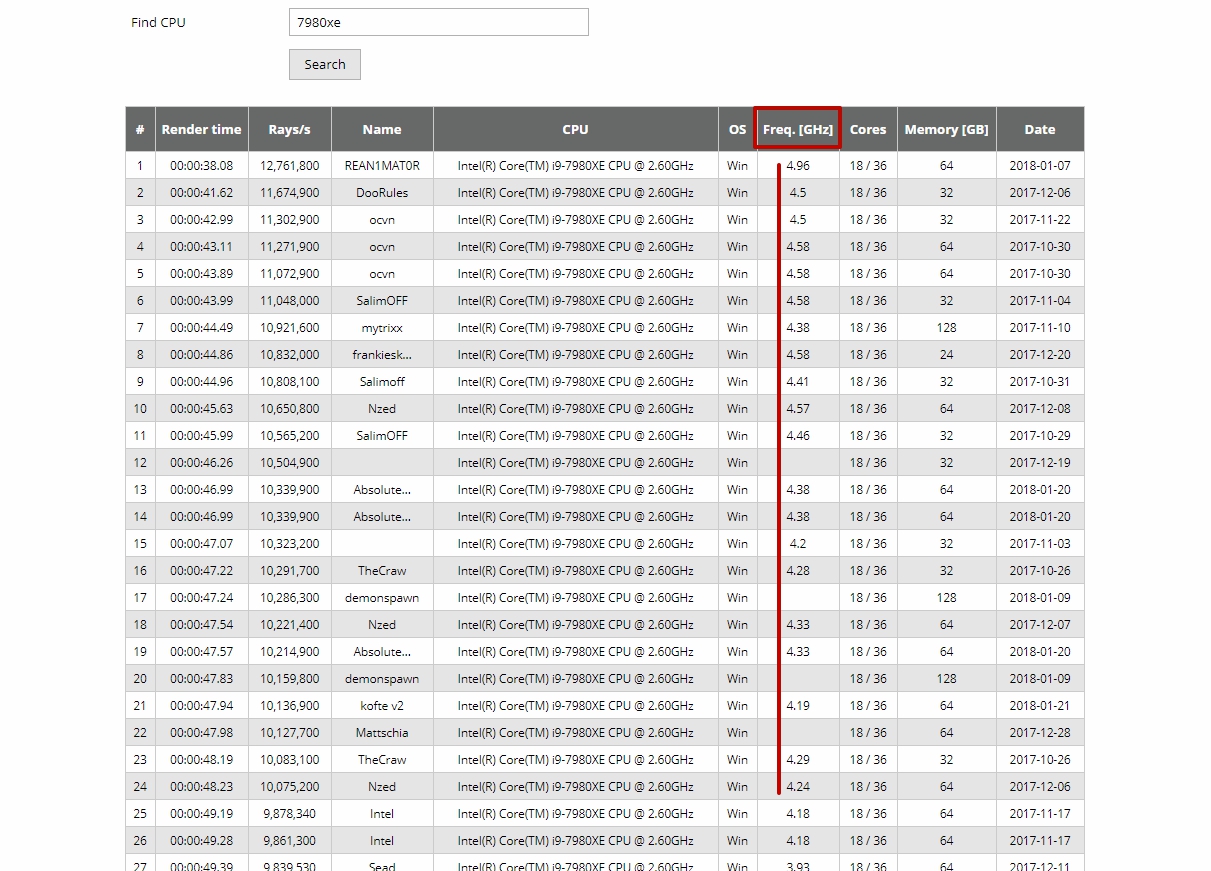
Task: Sort by Date column header
Action: [1039, 129]
